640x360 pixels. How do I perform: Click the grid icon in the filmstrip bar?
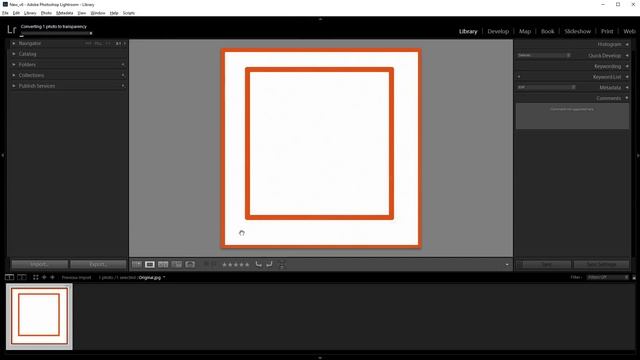[36, 277]
